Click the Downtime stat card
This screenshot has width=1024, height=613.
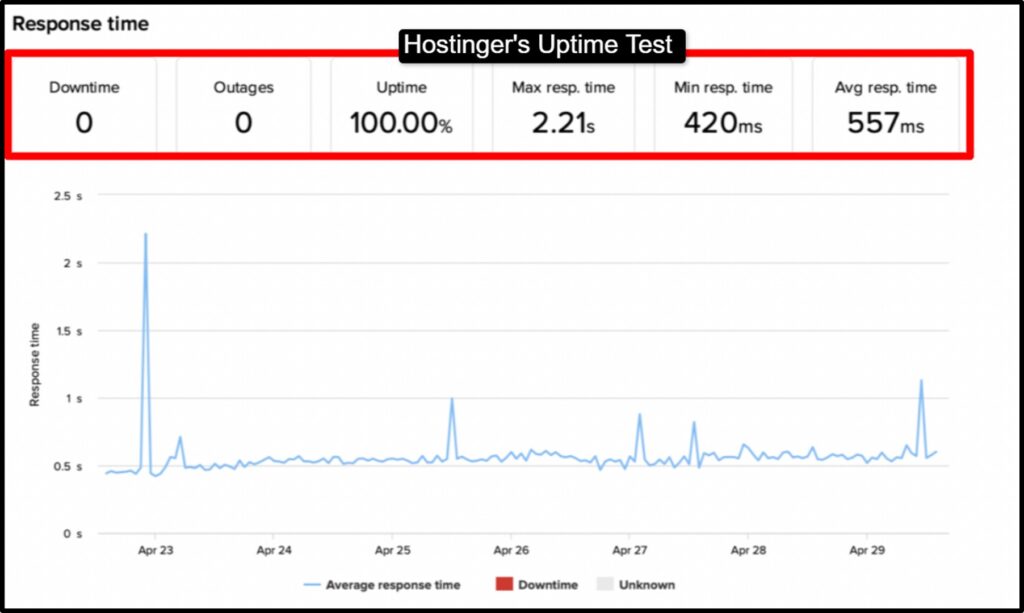coord(84,105)
